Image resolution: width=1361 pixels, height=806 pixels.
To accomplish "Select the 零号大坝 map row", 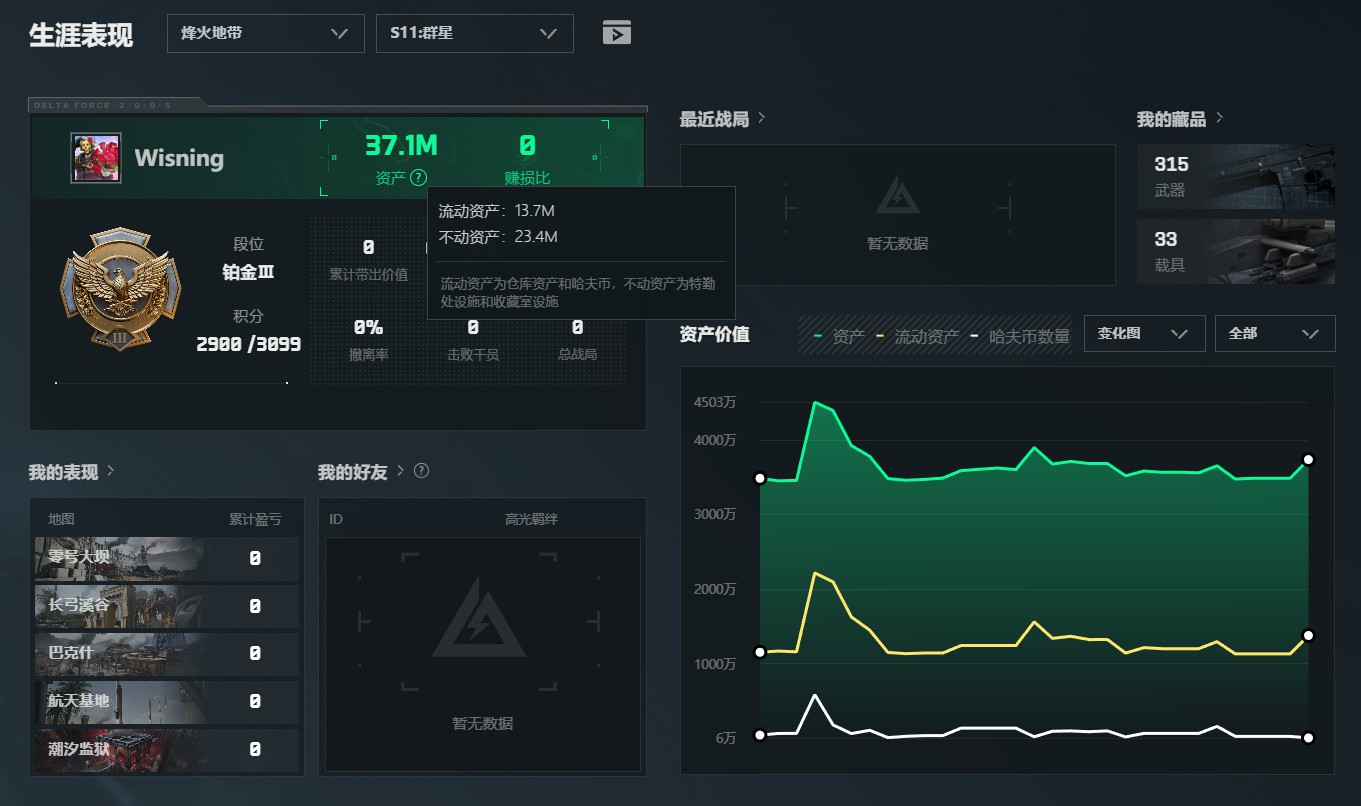I will [167, 559].
